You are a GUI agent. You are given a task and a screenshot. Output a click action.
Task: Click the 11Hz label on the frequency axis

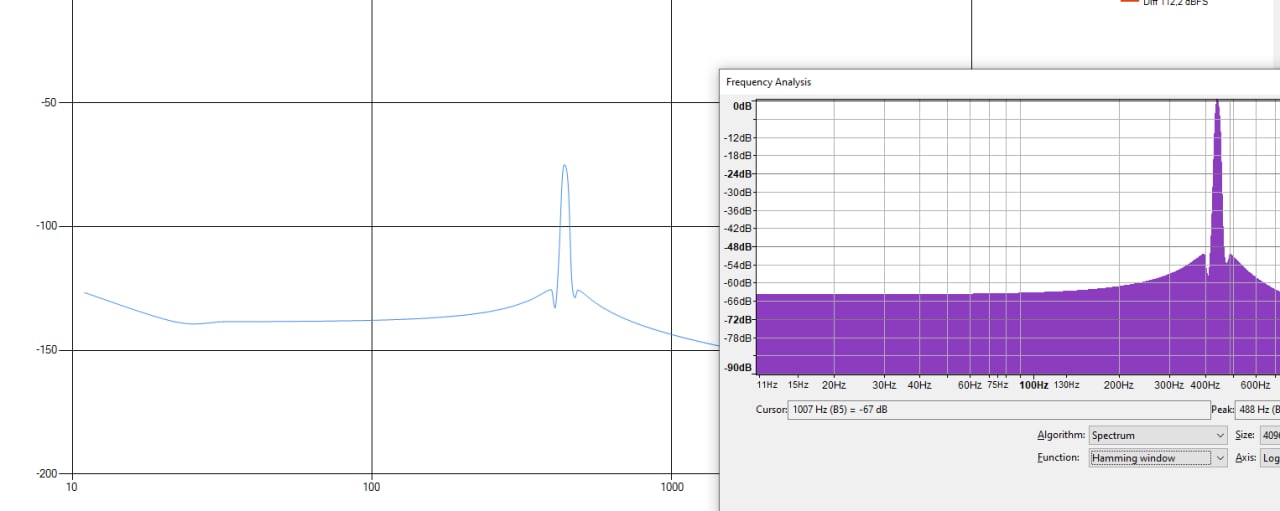point(767,385)
